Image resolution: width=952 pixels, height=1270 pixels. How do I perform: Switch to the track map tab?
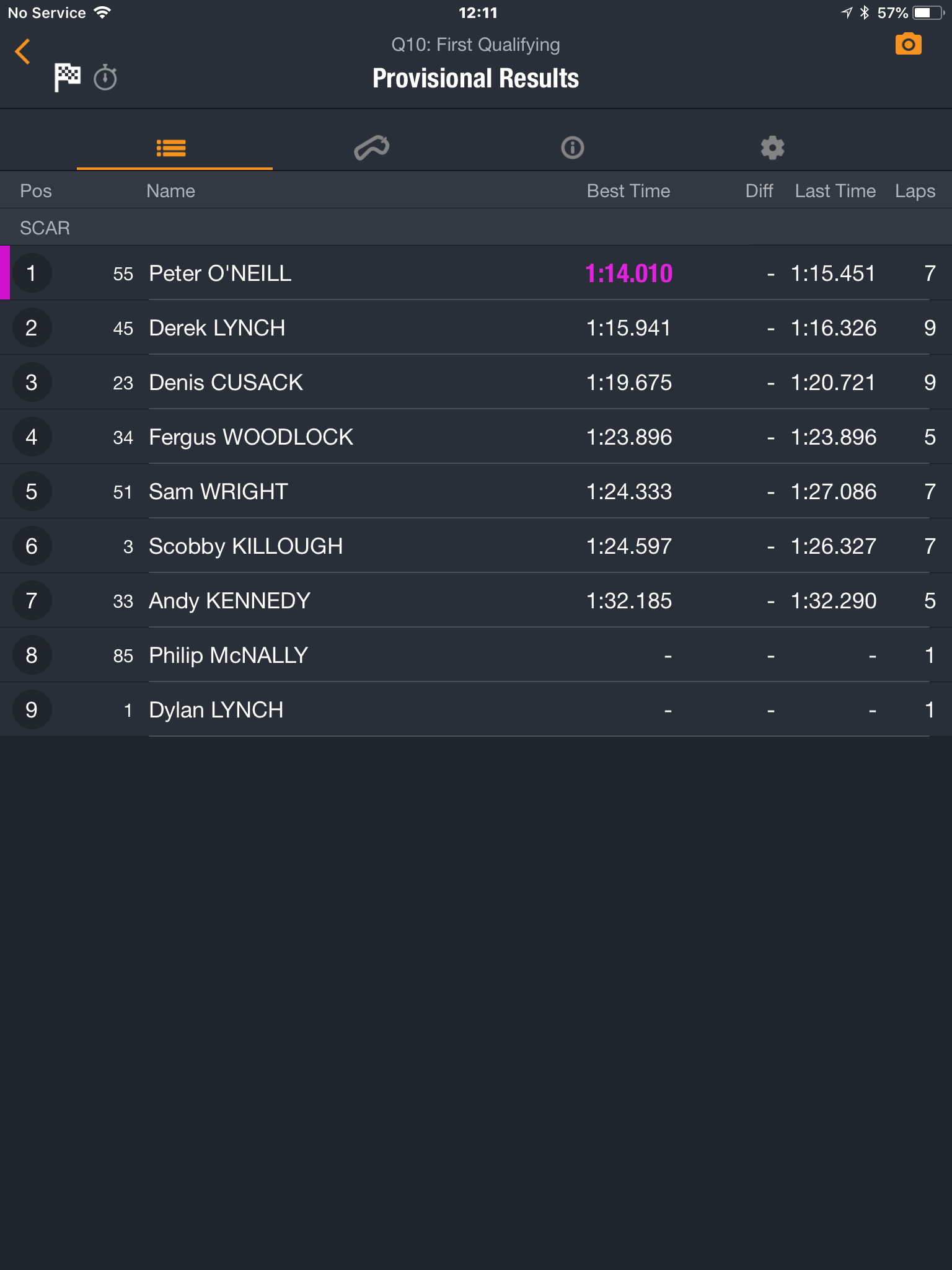(x=371, y=148)
